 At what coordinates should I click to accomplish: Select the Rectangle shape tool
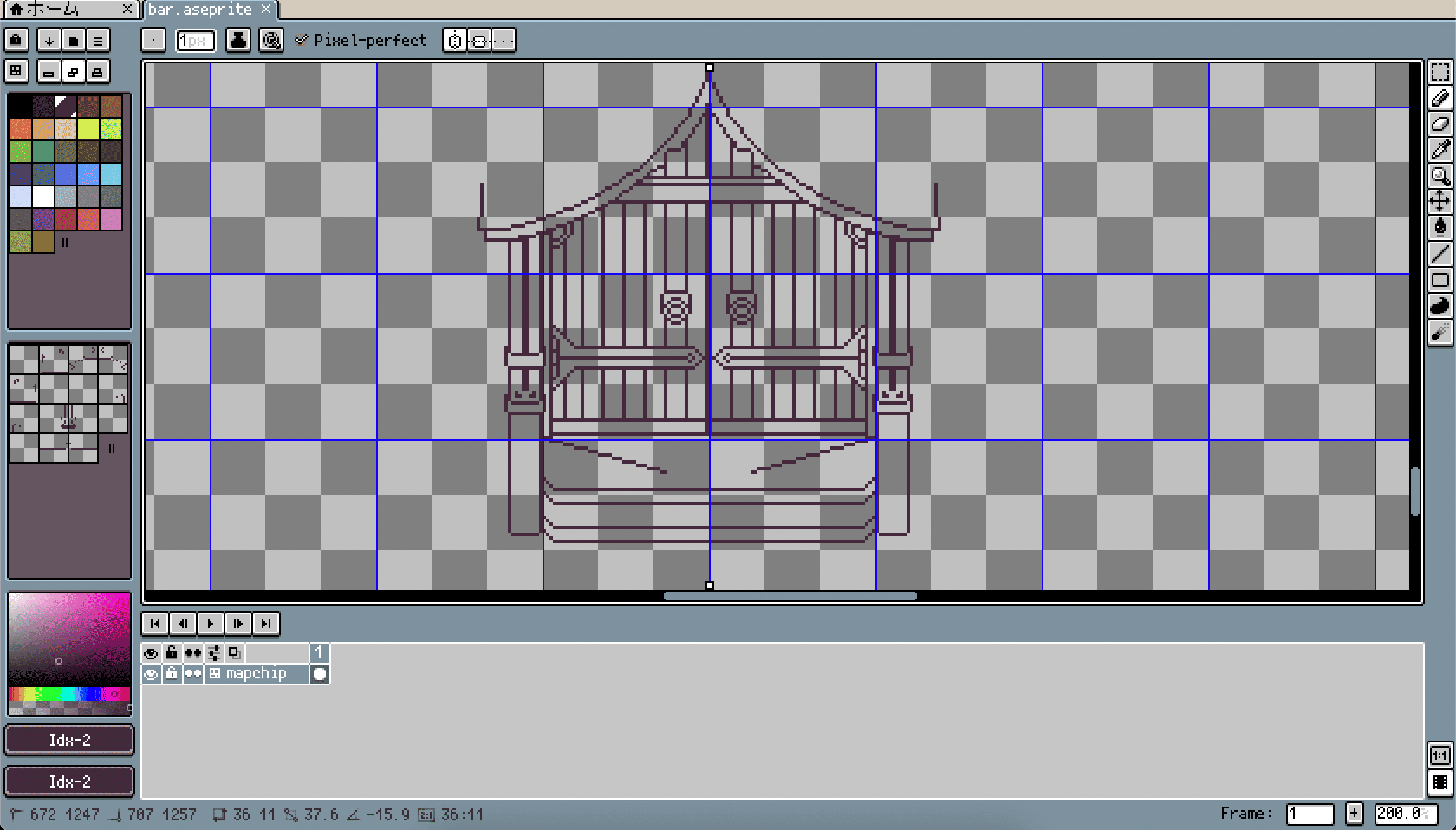(1440, 279)
